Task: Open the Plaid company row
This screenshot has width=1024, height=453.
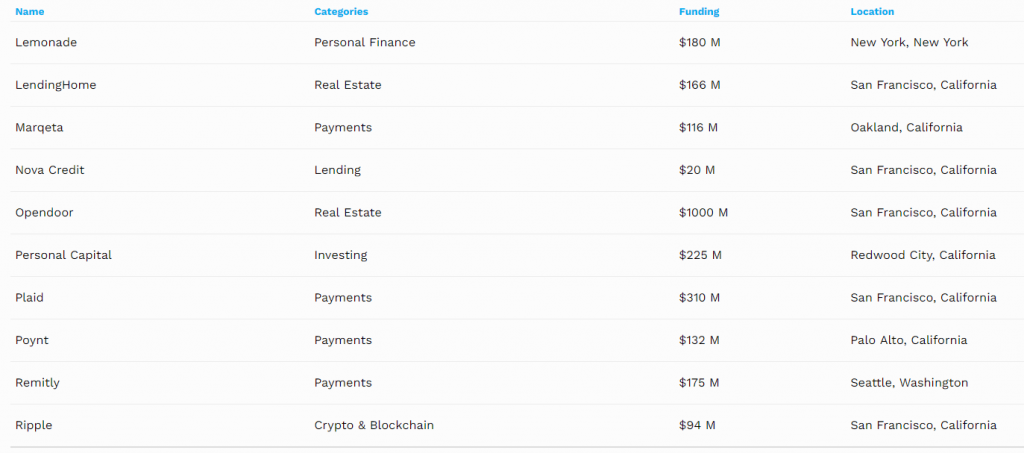Action: pos(30,298)
